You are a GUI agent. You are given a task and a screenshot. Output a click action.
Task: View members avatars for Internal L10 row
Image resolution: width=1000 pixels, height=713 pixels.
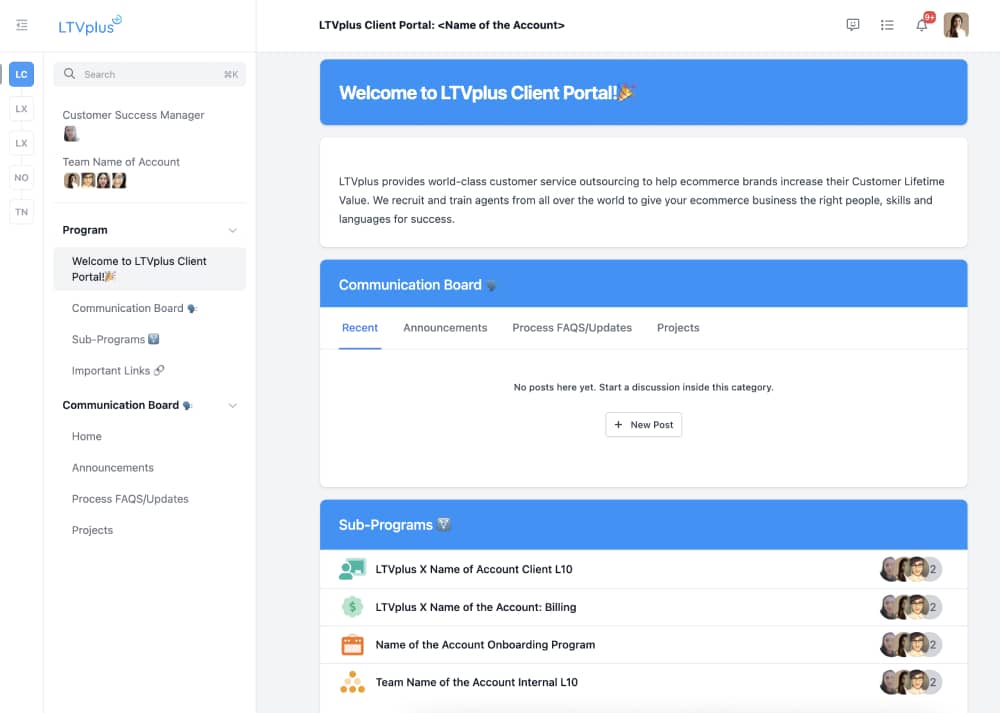click(911, 682)
